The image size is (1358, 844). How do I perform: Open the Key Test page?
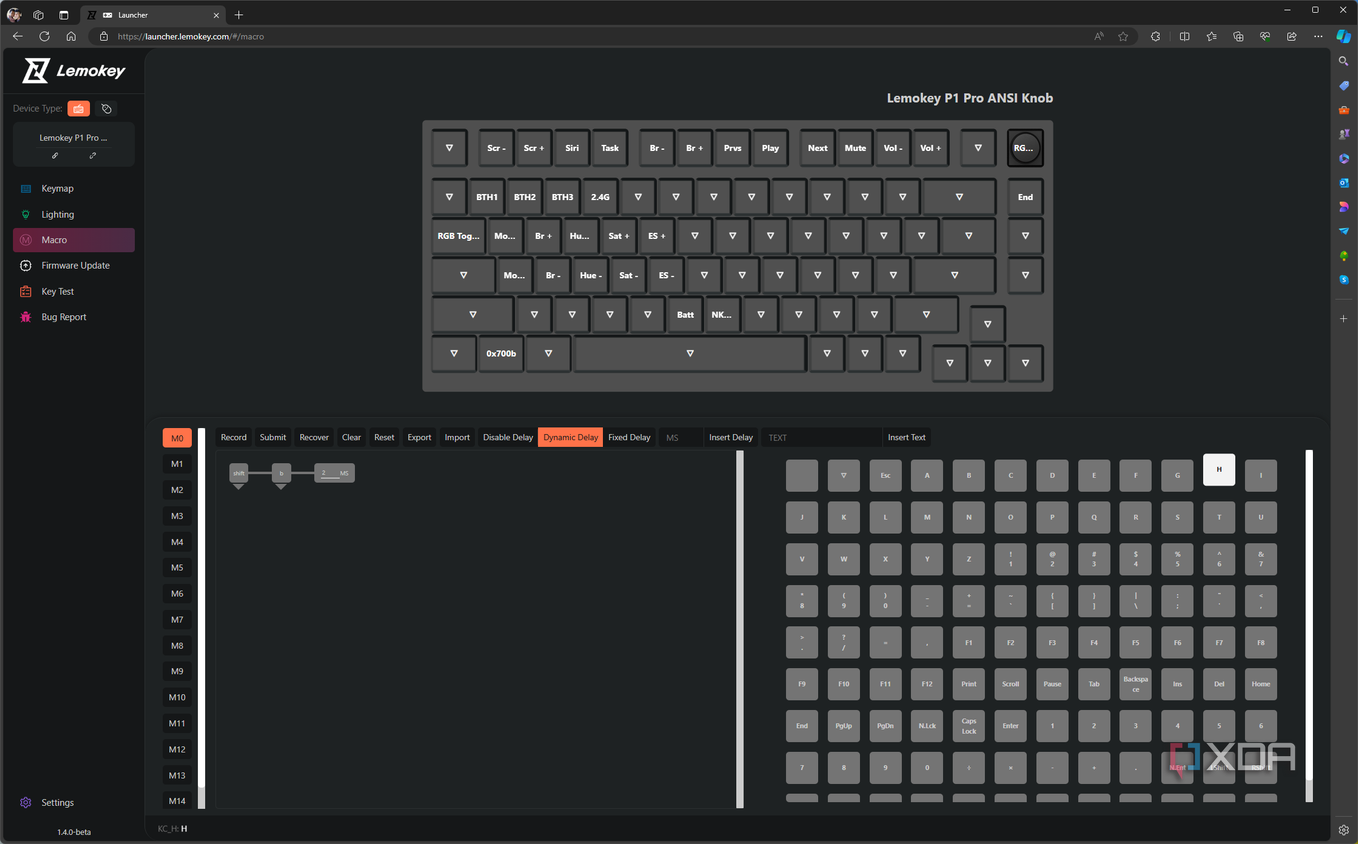pos(74,291)
